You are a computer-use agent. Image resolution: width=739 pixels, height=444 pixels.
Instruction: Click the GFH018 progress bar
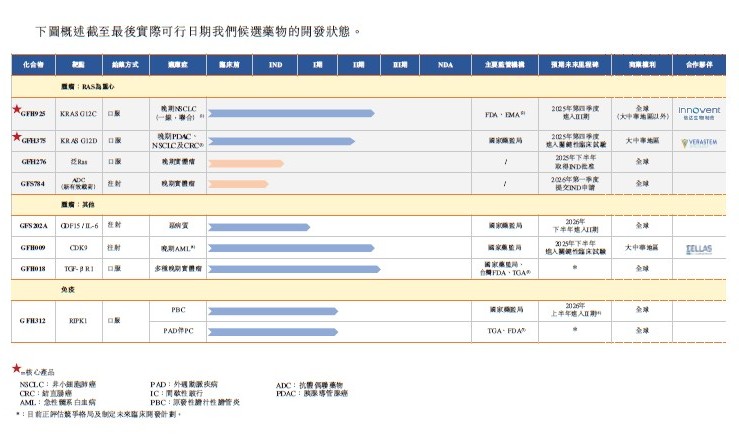pyautogui.click(x=295, y=269)
